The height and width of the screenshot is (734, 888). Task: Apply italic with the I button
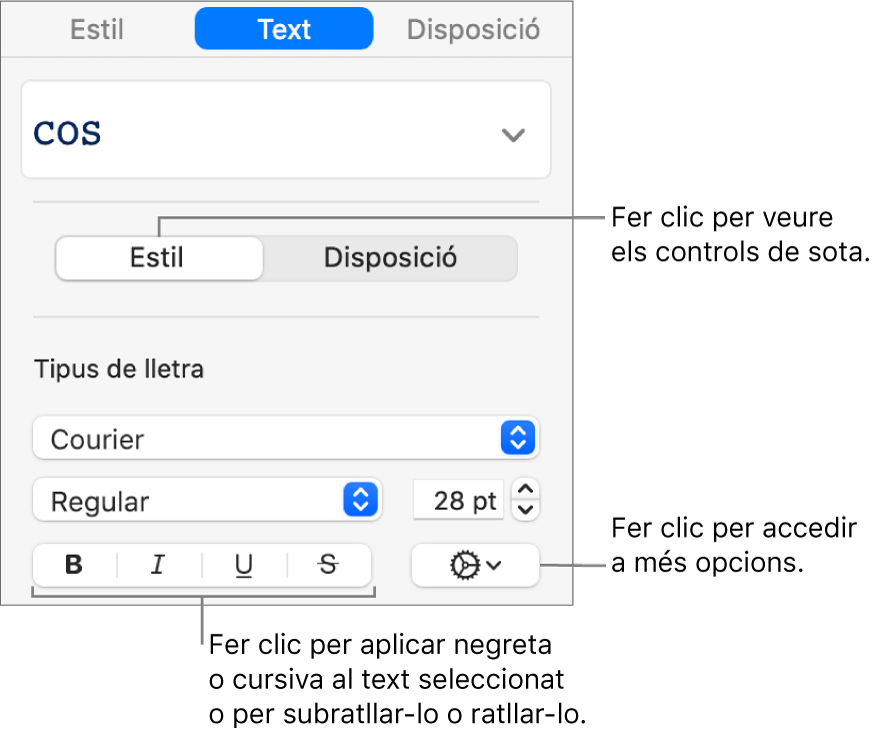158,565
